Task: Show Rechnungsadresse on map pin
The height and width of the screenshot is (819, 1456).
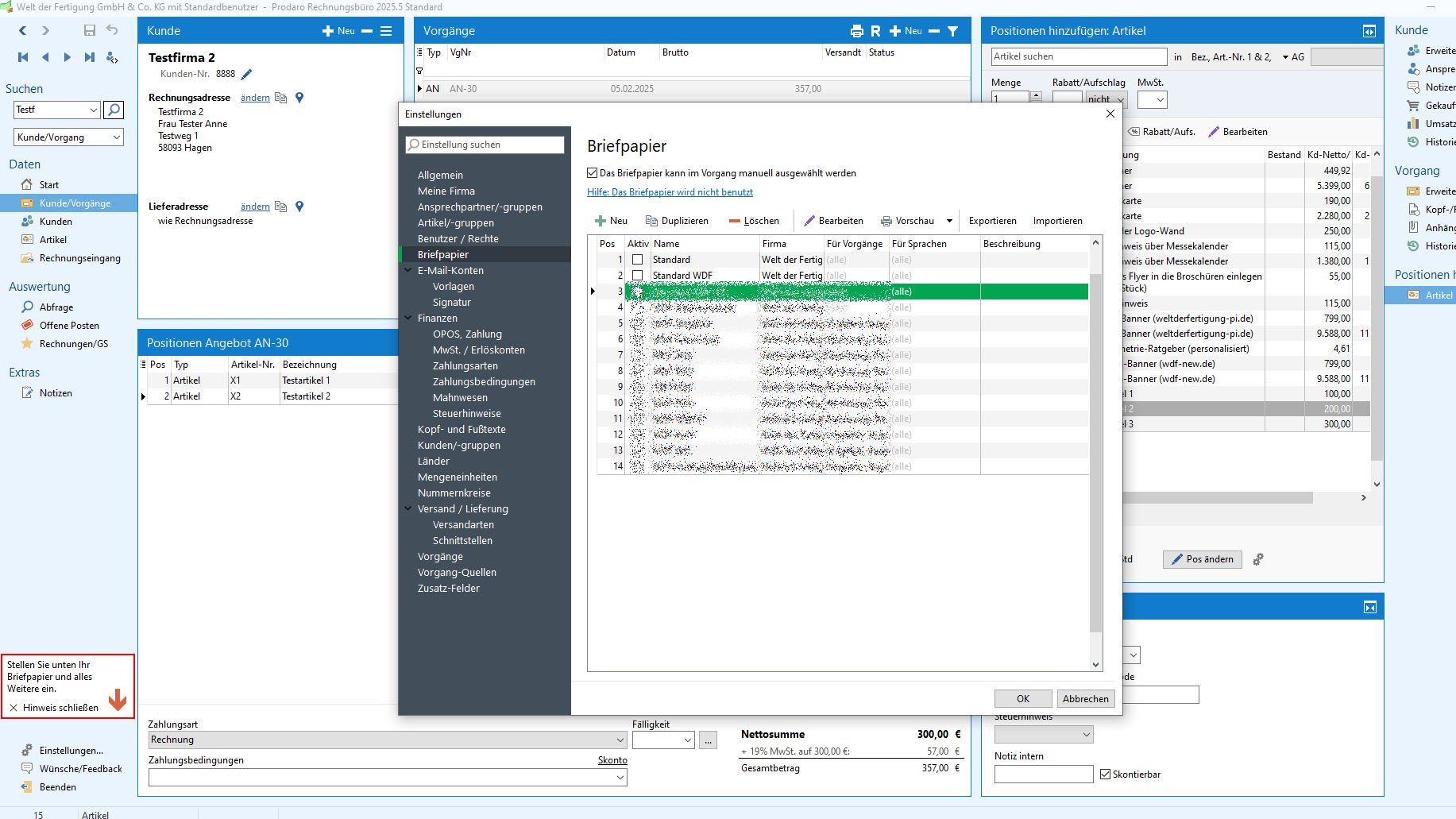Action: [299, 98]
